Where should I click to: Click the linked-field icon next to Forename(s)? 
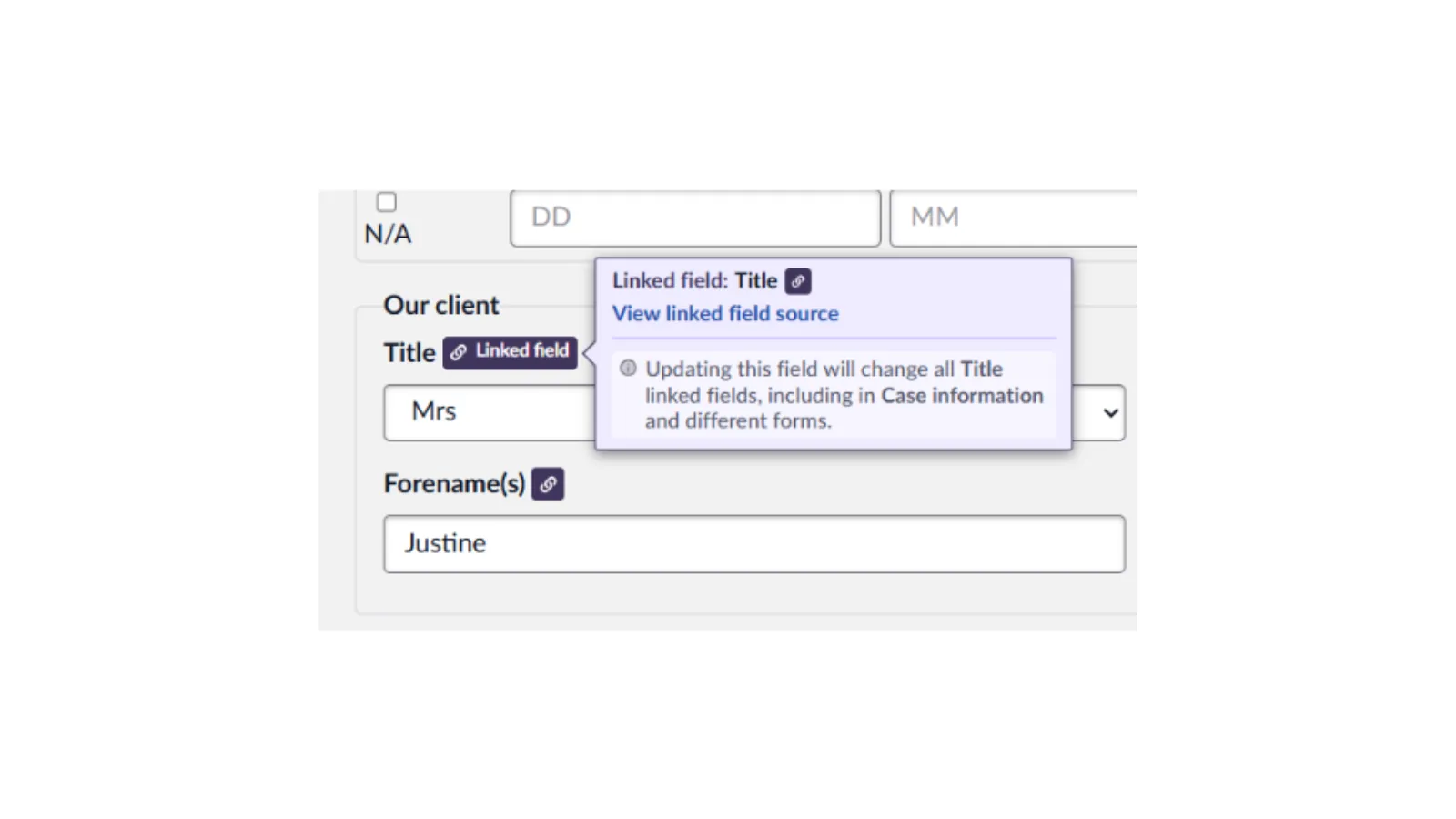click(x=548, y=484)
